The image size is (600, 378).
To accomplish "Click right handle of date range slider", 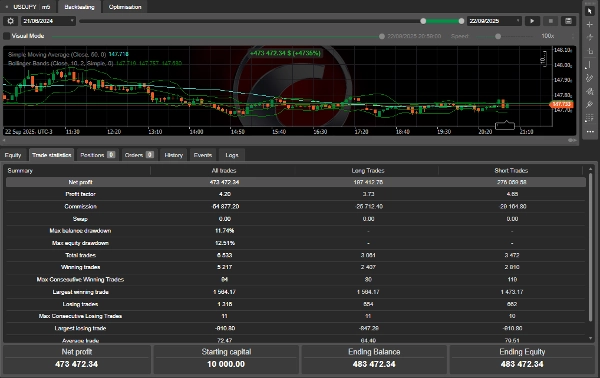I will pos(461,21).
